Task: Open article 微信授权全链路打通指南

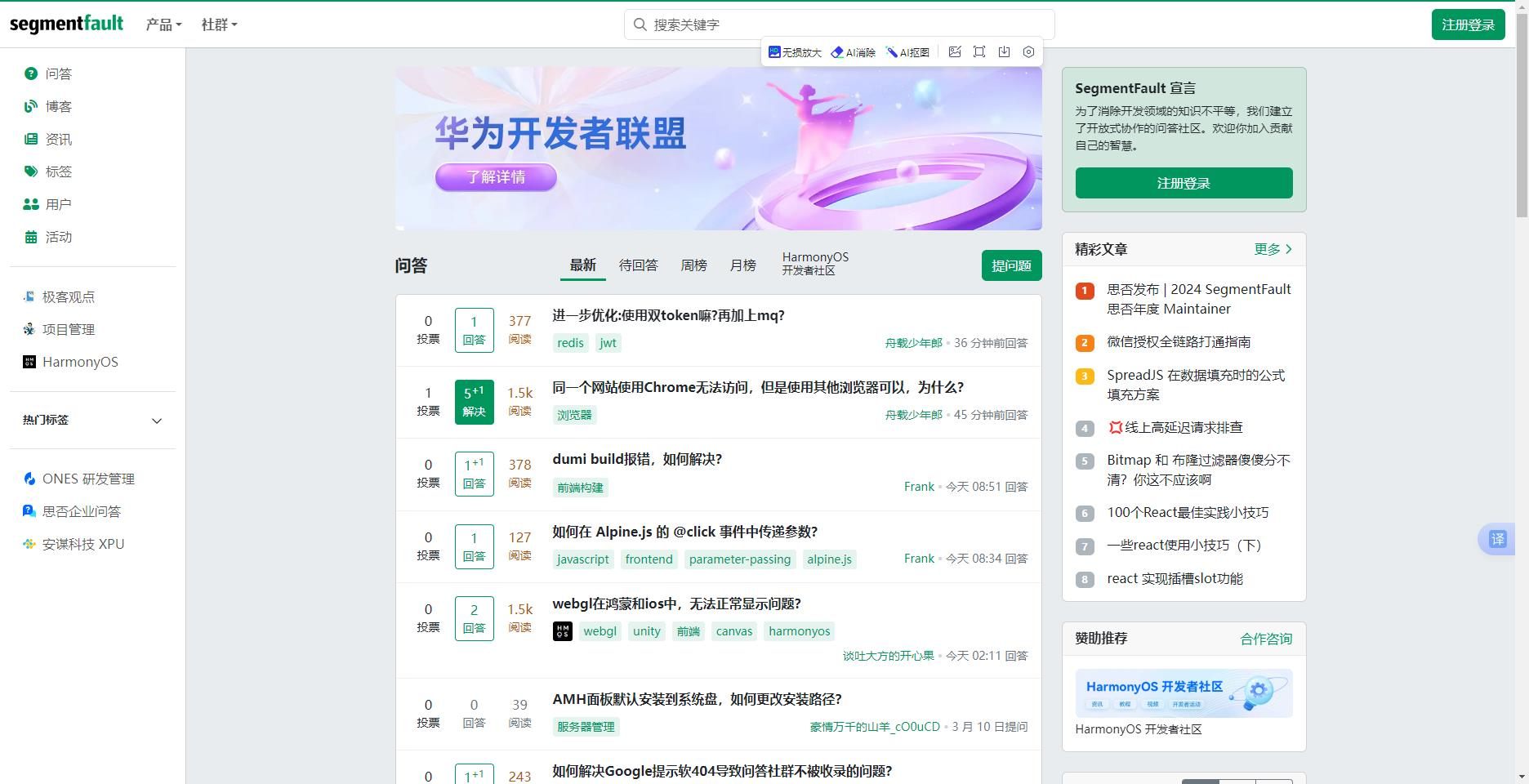Action: point(1179,341)
